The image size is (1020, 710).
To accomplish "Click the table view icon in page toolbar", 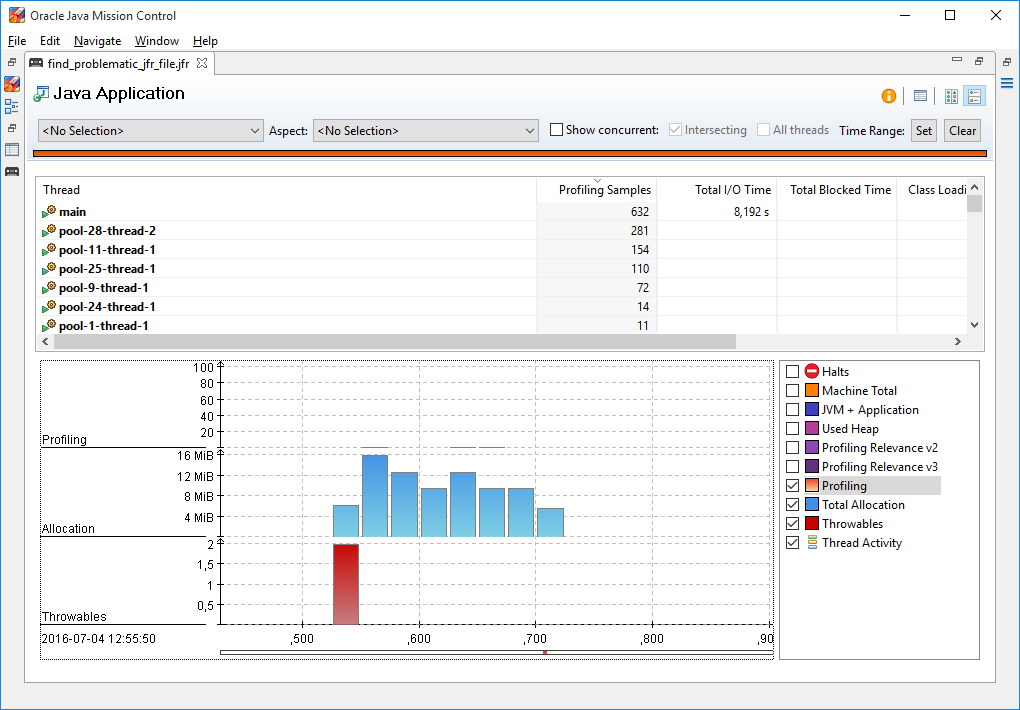I will pos(920,96).
